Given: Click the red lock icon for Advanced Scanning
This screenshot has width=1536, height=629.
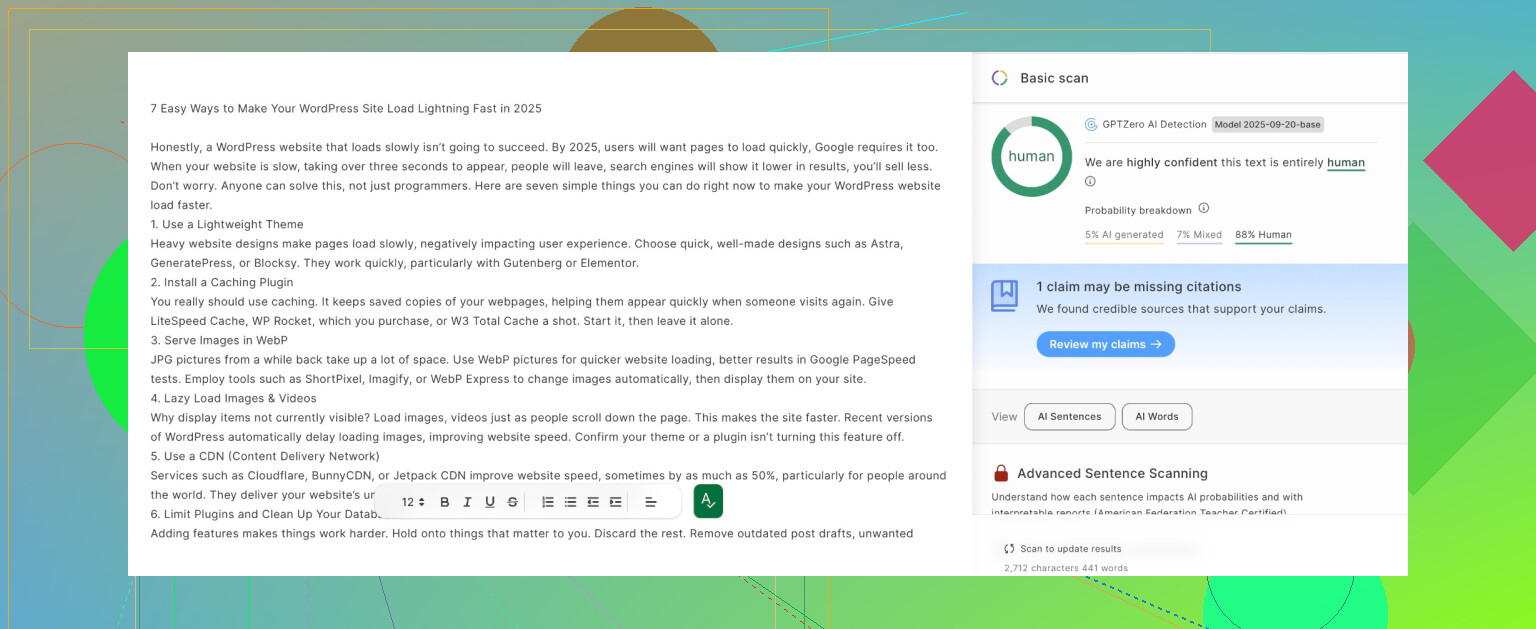Looking at the screenshot, I should [1000, 473].
